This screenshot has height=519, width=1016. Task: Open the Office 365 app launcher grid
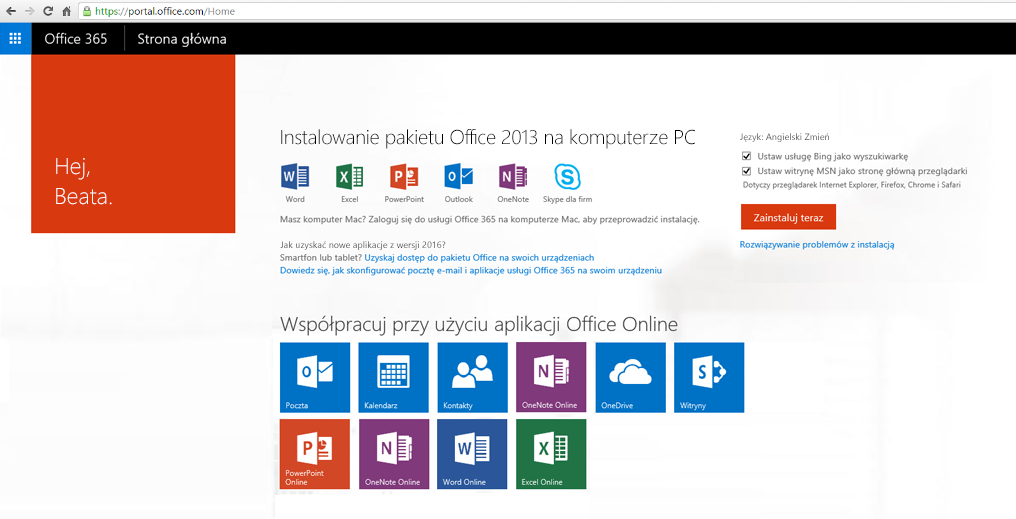[16, 39]
